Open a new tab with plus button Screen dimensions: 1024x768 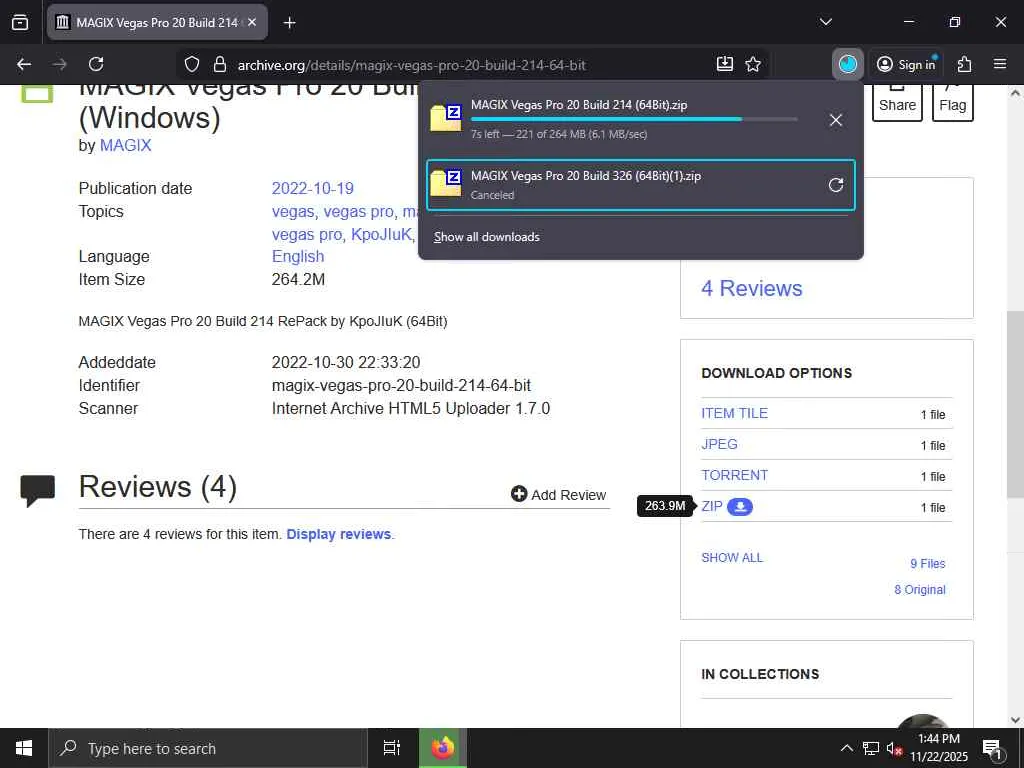coord(289,23)
